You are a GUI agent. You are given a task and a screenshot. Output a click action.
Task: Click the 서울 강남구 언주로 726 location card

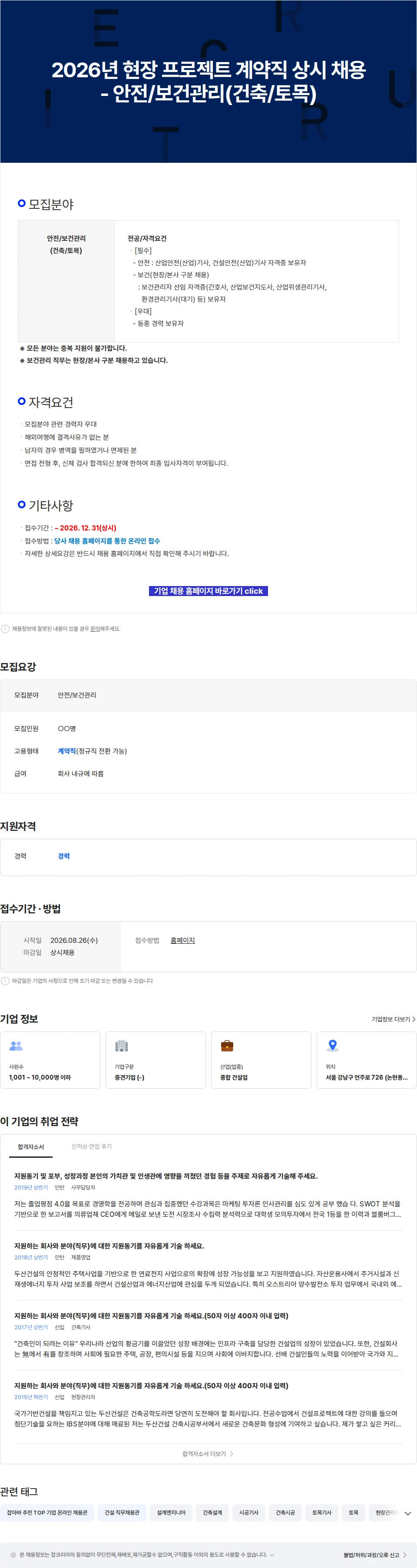[367, 1060]
